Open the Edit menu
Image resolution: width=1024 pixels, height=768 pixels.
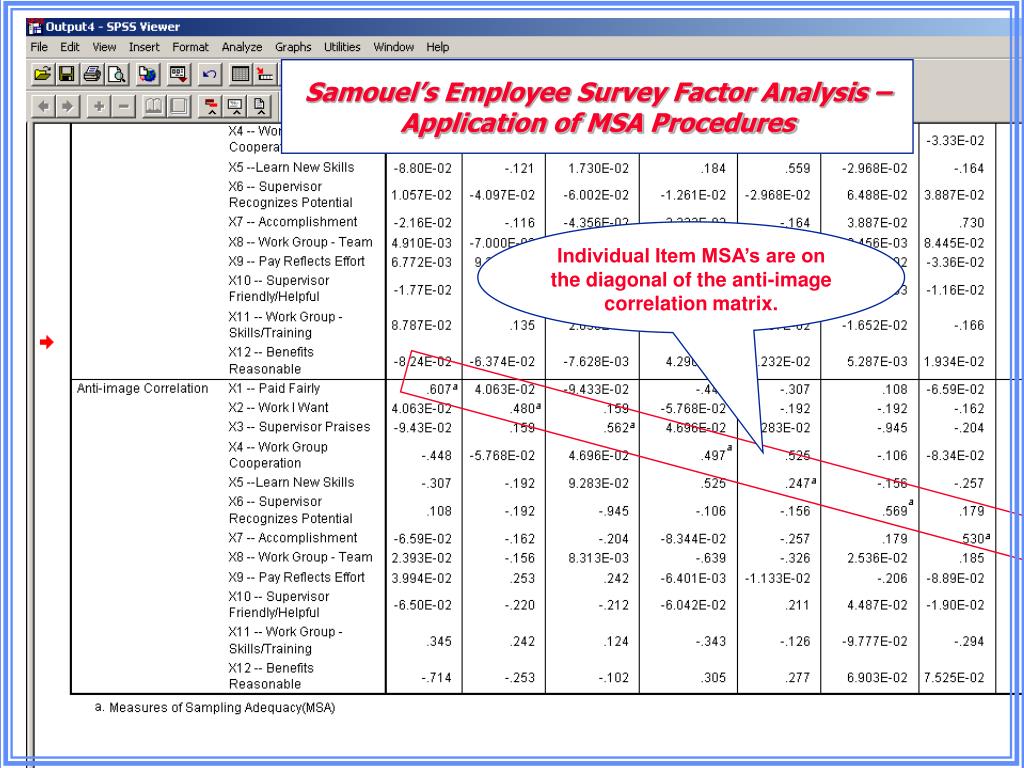[70, 47]
